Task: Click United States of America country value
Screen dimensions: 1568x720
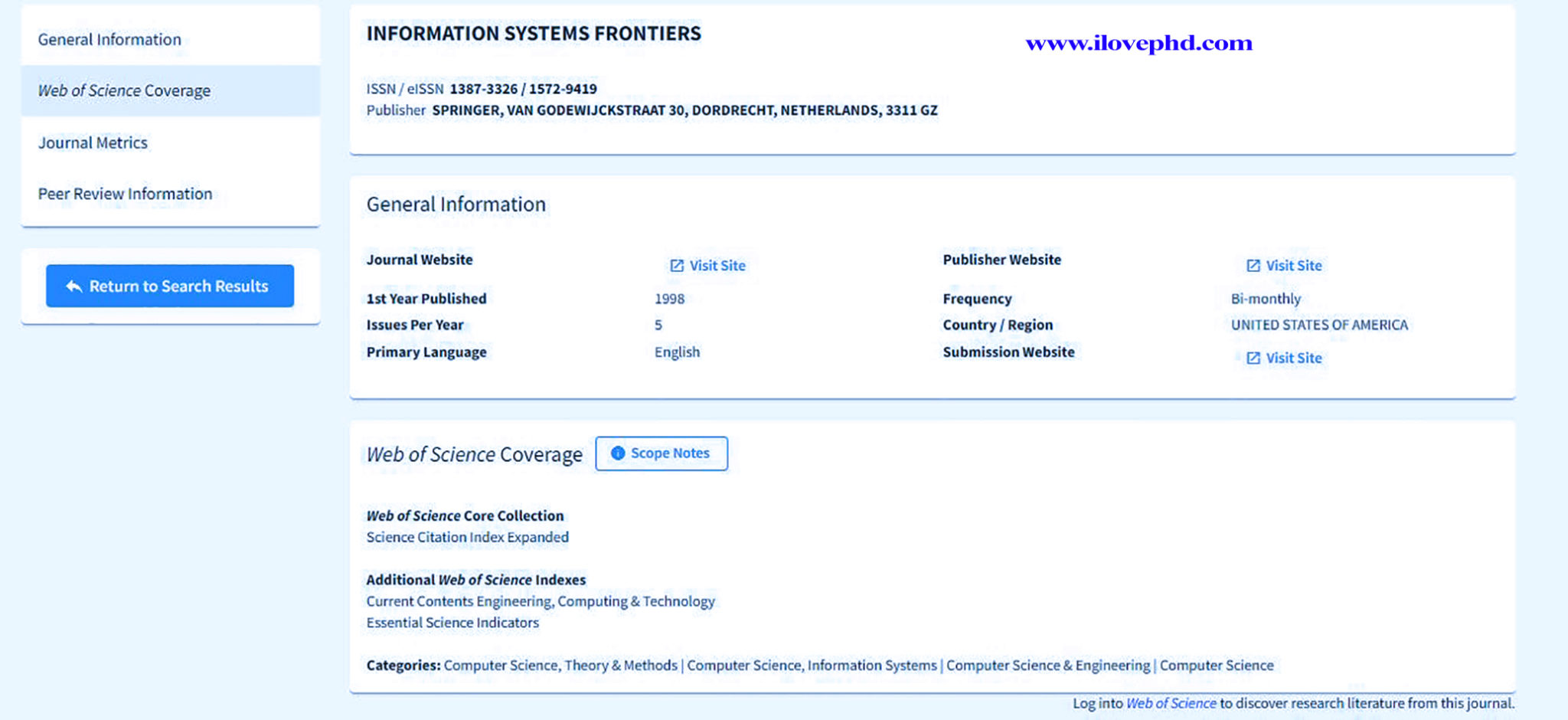Action: click(x=1319, y=325)
